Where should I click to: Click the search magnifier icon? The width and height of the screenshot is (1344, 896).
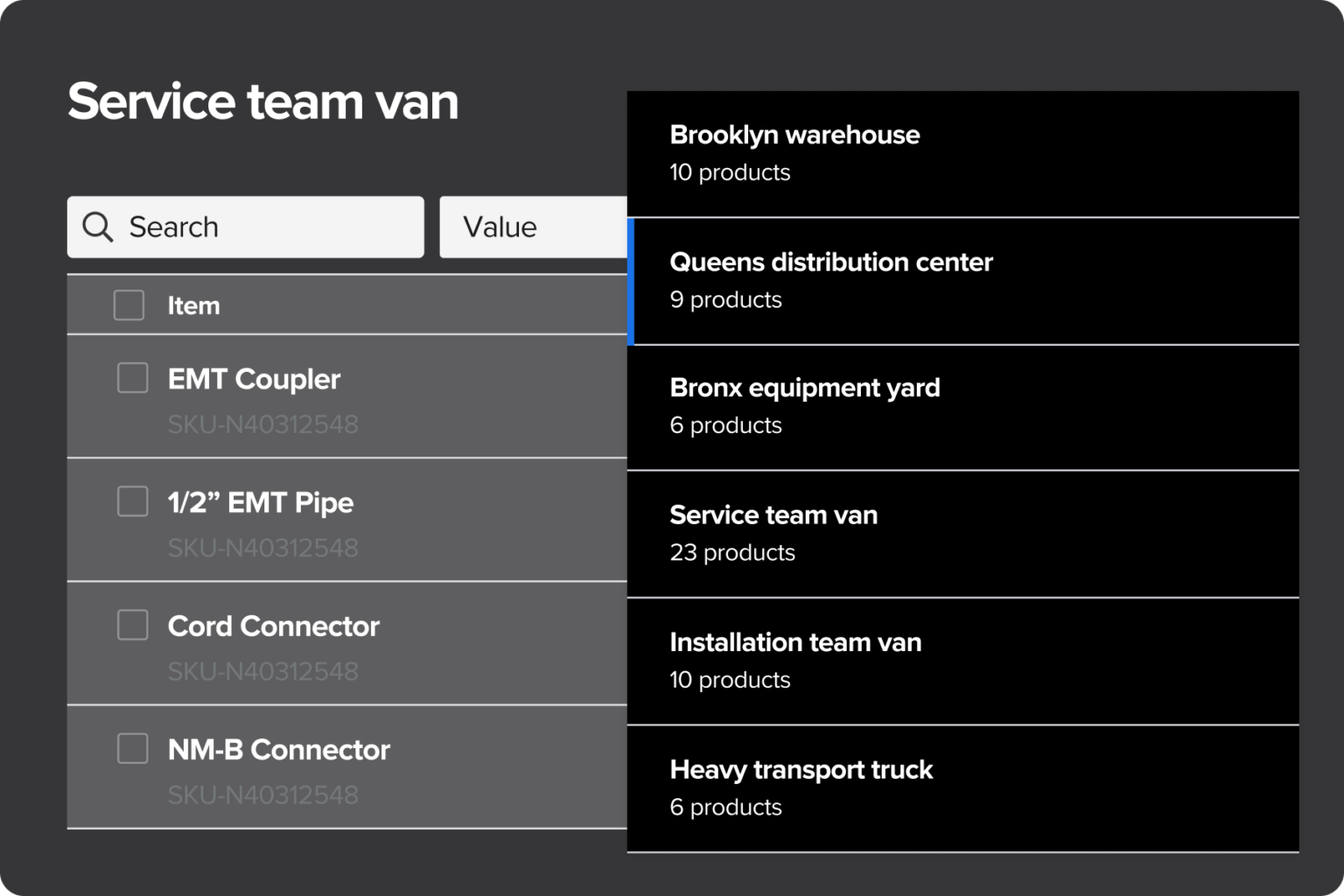pos(97,227)
